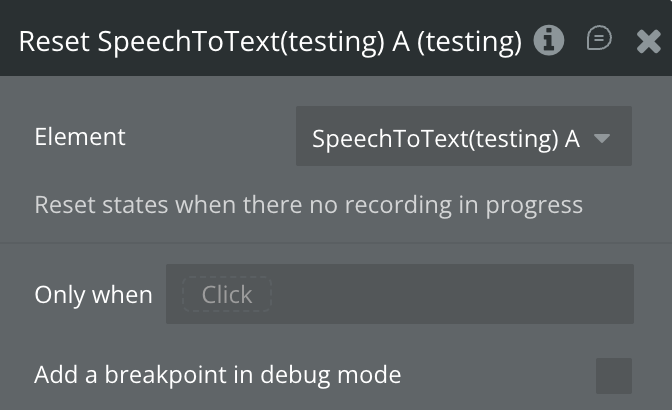Click empty space right of Click placeholder
The width and height of the screenshot is (672, 410).
tap(450, 294)
